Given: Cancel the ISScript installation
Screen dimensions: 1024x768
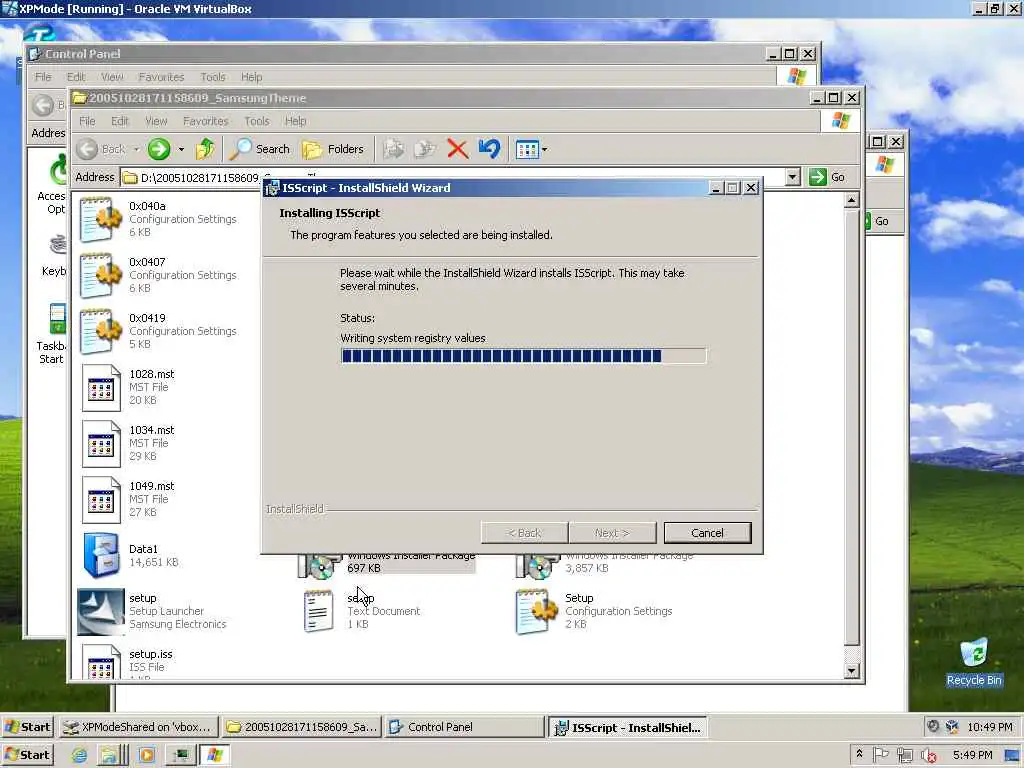Looking at the screenshot, I should (x=707, y=533).
